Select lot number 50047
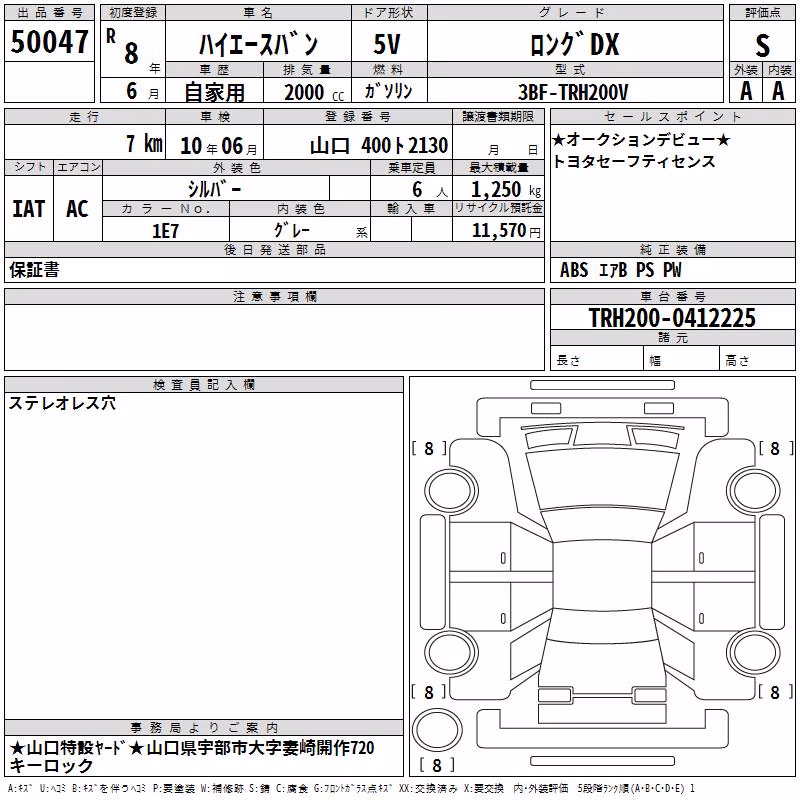The image size is (800, 800). pyautogui.click(x=49, y=41)
